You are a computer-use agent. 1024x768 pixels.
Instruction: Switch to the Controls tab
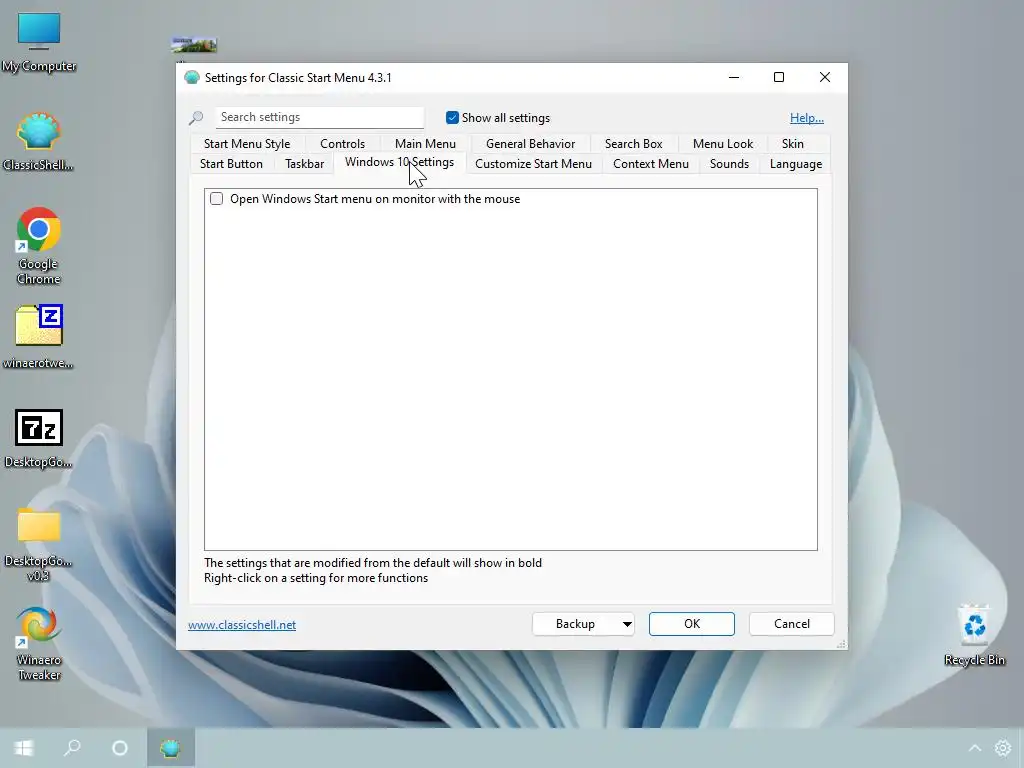pos(342,144)
